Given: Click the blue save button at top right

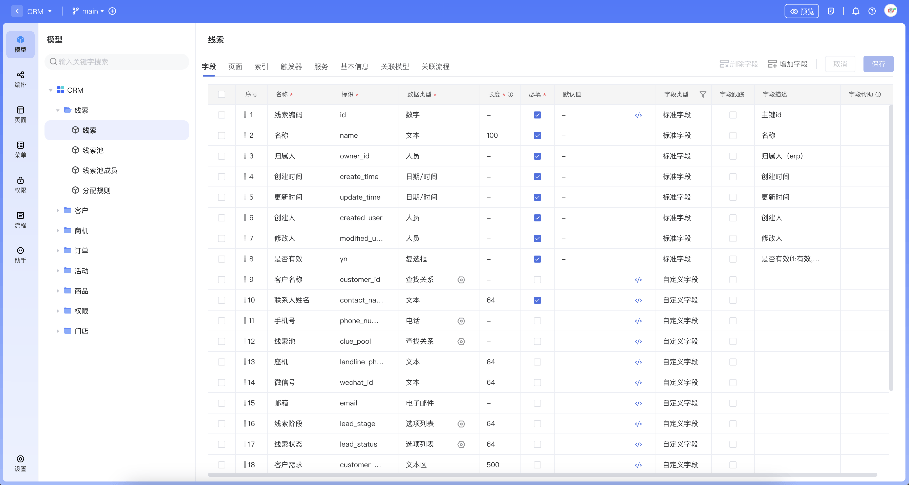Looking at the screenshot, I should (x=878, y=63).
